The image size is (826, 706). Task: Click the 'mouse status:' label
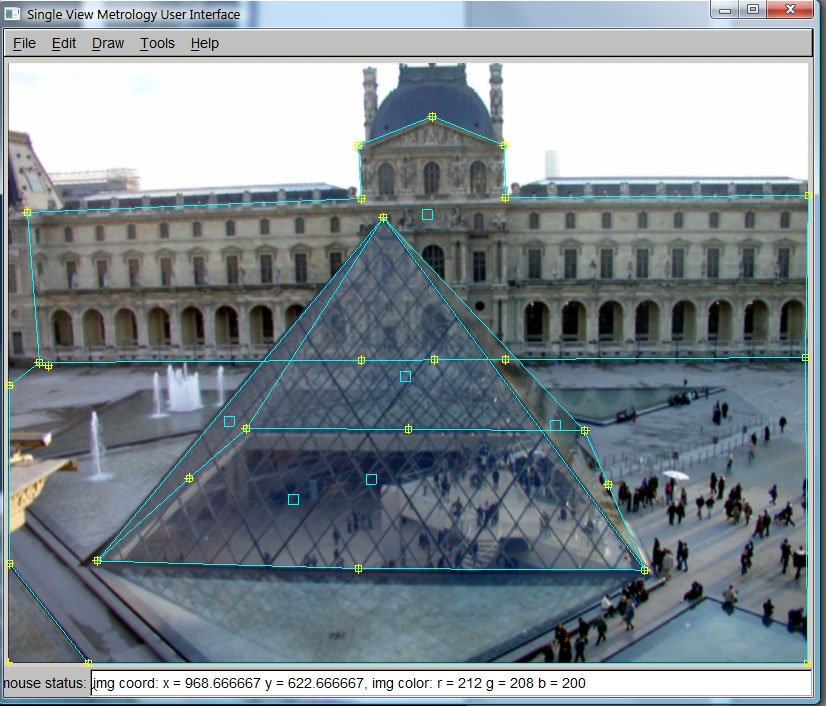(x=44, y=683)
